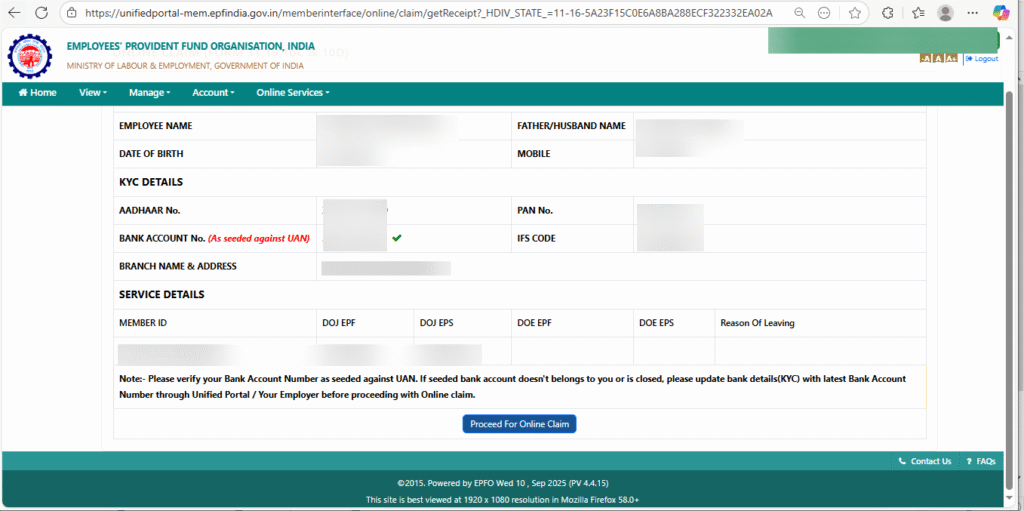Open the address bar three-dot circle icon
This screenshot has width=1024, height=511.
824,12
